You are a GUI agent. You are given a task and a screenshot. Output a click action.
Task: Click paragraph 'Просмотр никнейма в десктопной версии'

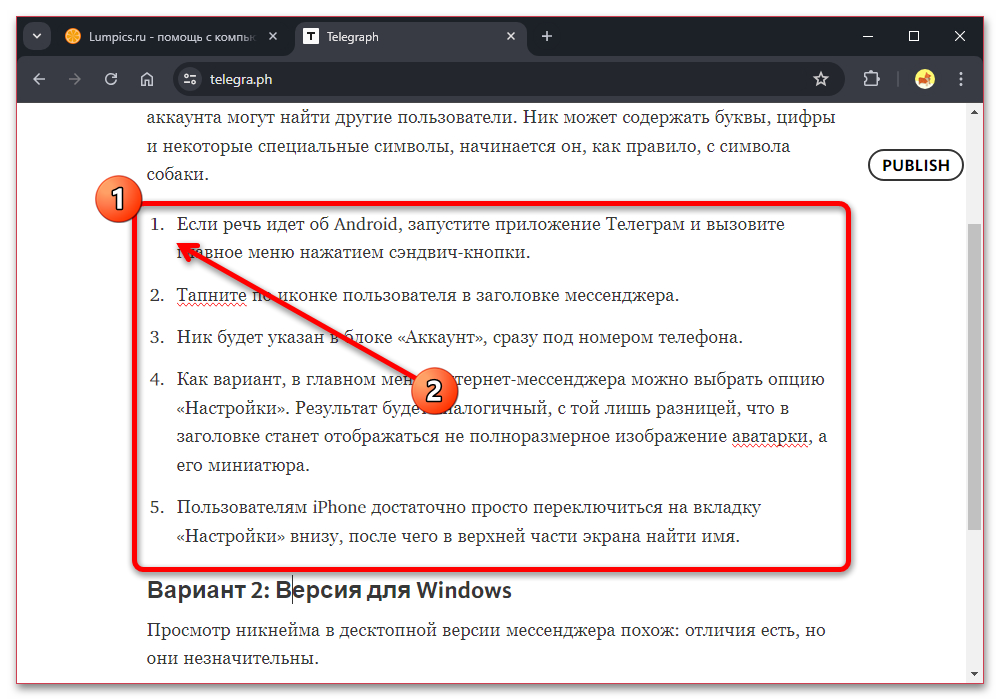click(x=486, y=644)
